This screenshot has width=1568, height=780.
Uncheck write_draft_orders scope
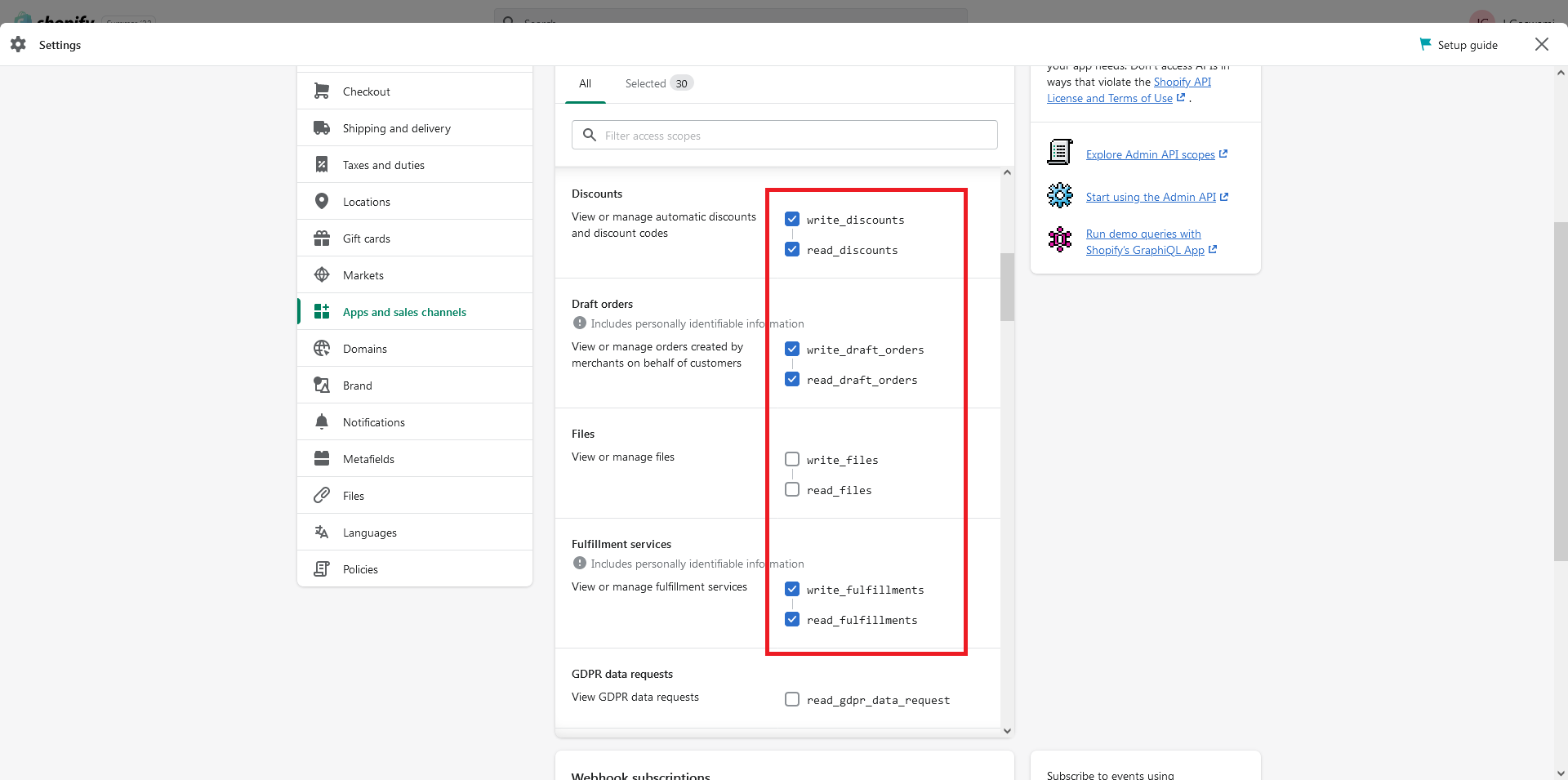click(792, 349)
